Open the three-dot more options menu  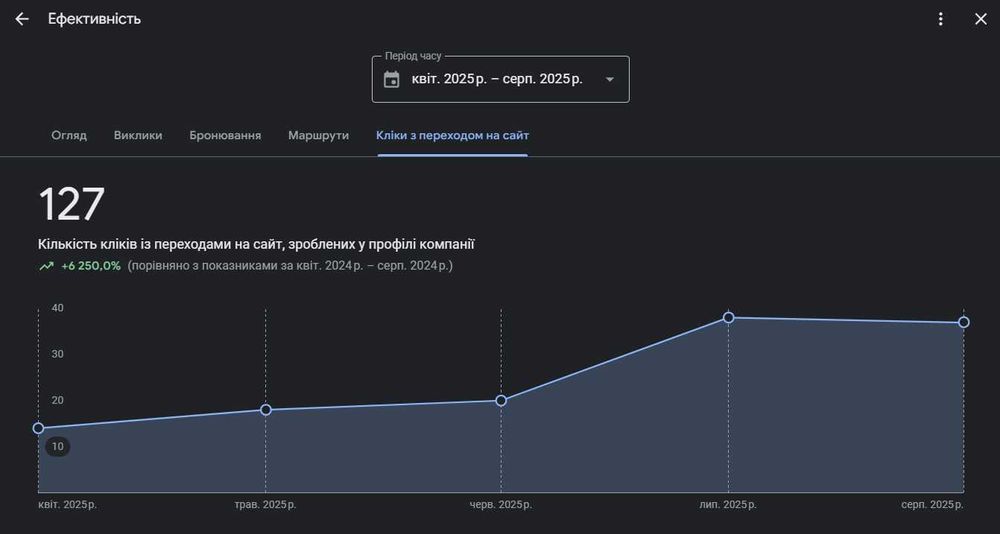click(940, 19)
